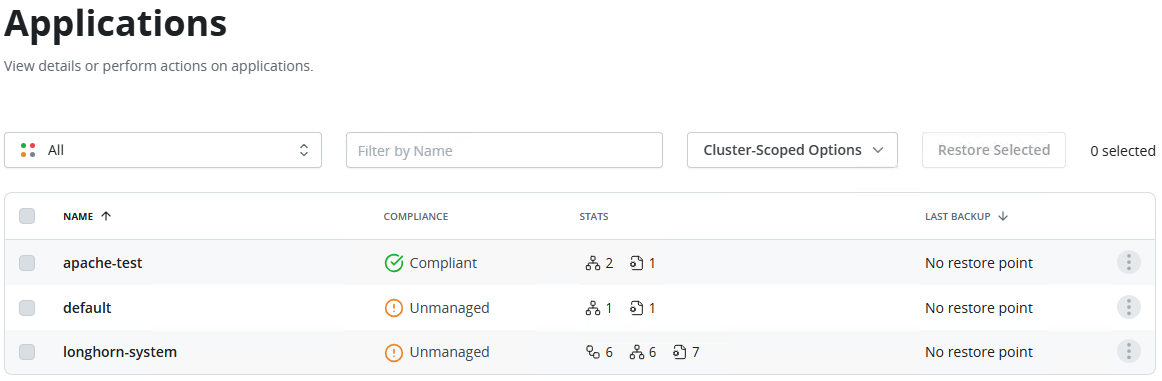Open actions menu for default row
The image size is (1162, 381).
pyautogui.click(x=1128, y=308)
